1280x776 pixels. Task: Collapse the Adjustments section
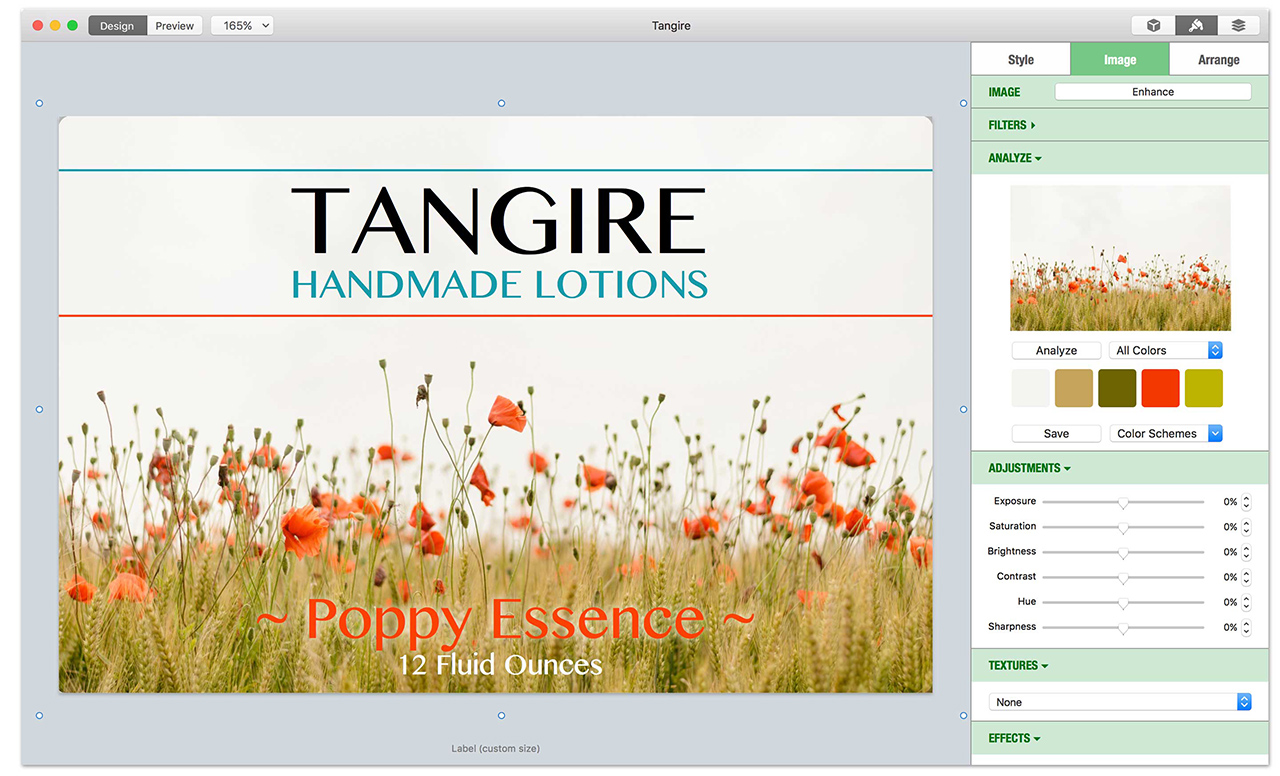point(1029,468)
